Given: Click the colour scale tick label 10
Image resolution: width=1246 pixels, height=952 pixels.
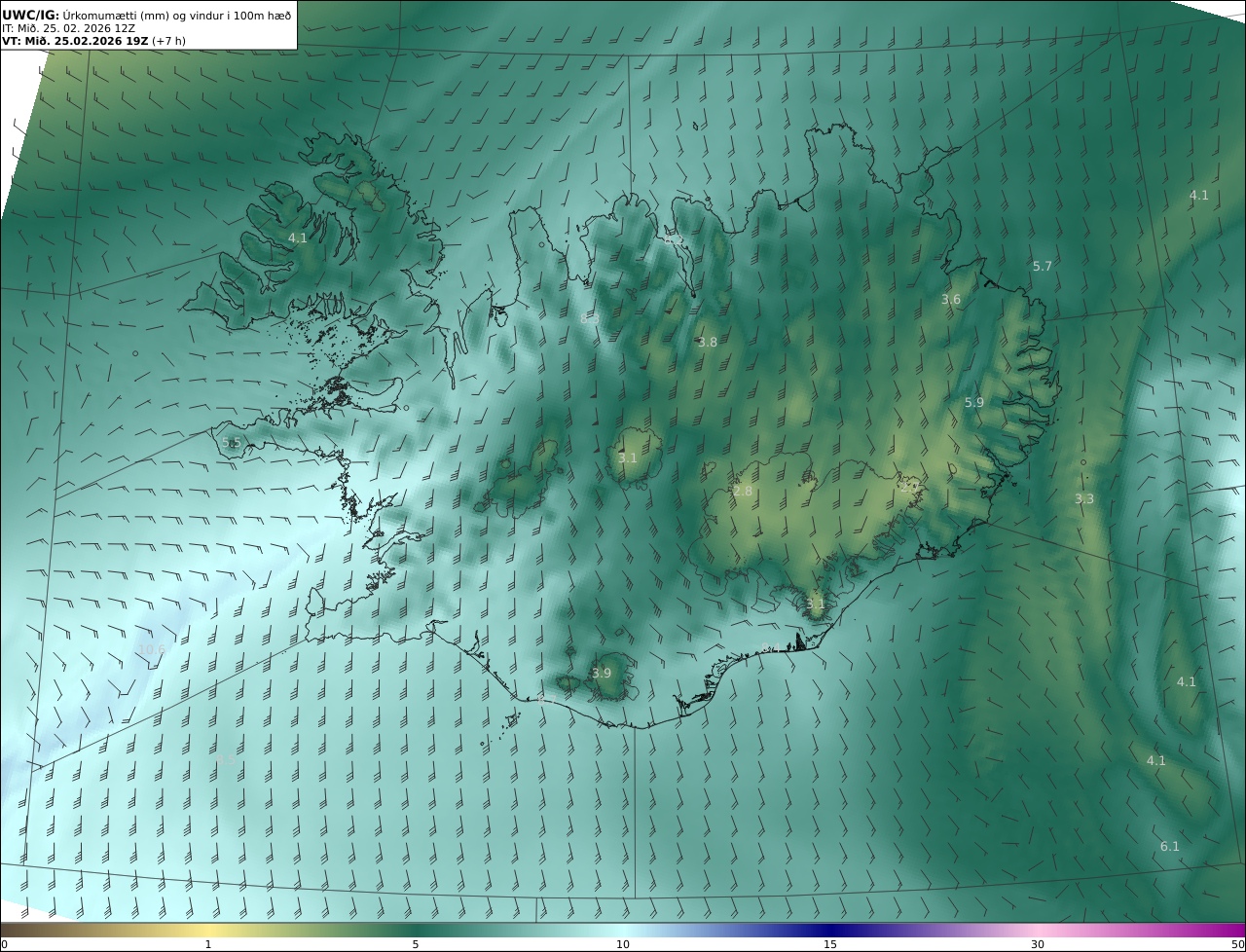Looking at the screenshot, I should [623, 944].
